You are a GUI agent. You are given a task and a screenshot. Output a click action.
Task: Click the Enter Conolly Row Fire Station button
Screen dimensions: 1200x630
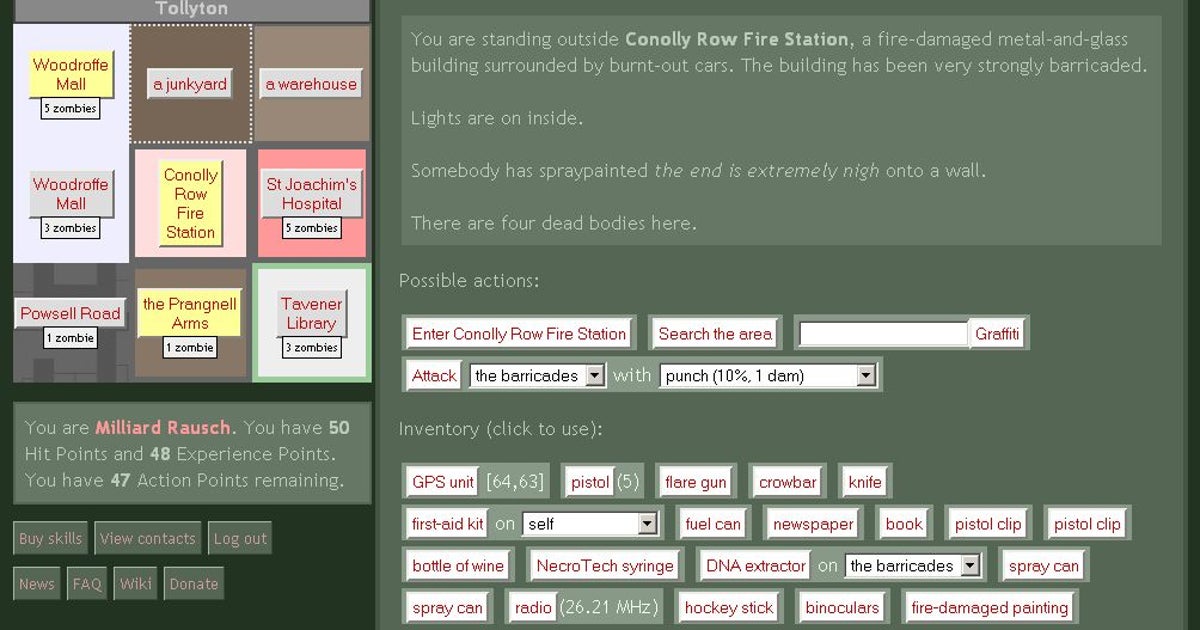click(519, 334)
